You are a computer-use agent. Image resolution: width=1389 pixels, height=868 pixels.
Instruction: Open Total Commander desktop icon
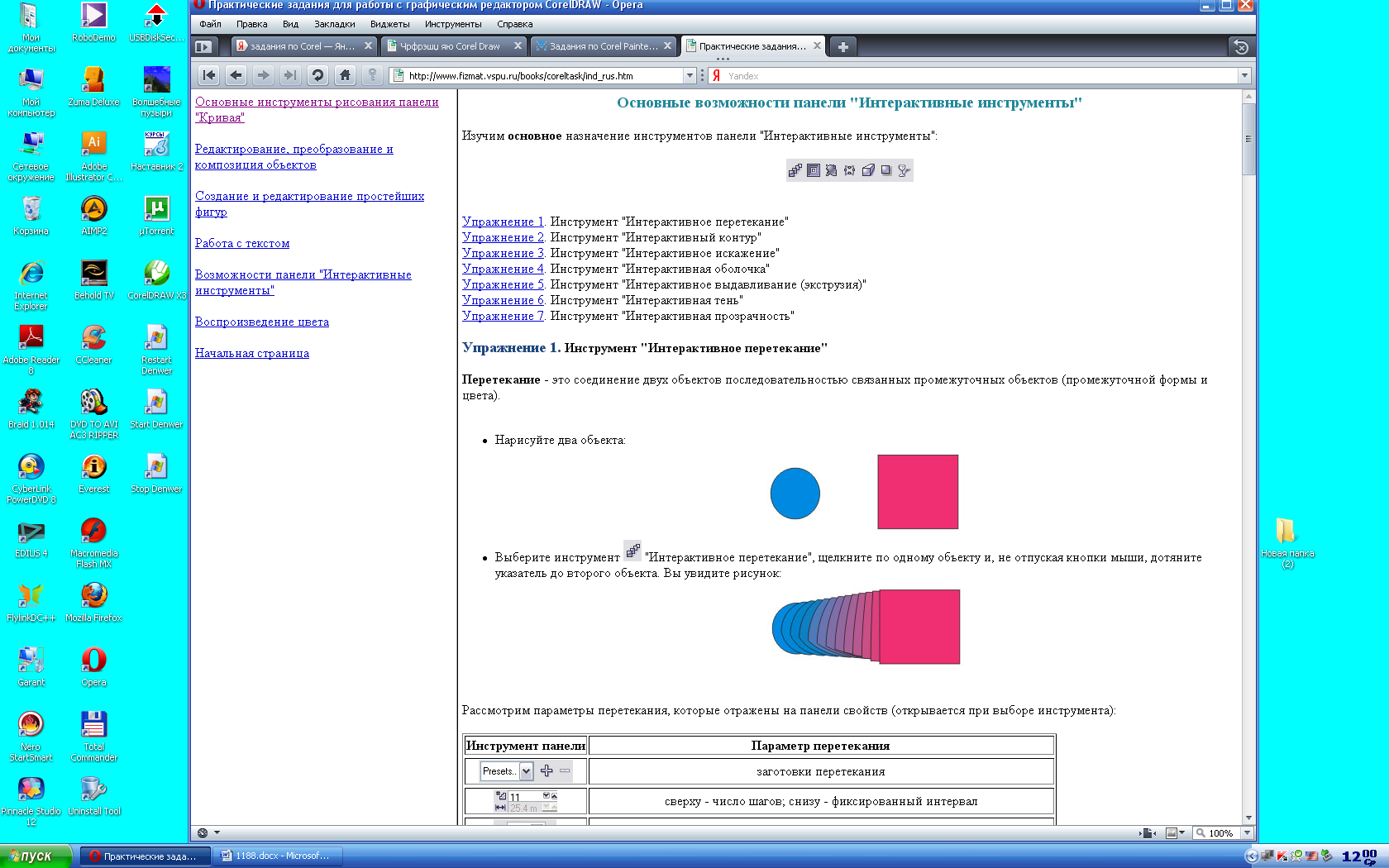coord(93,735)
